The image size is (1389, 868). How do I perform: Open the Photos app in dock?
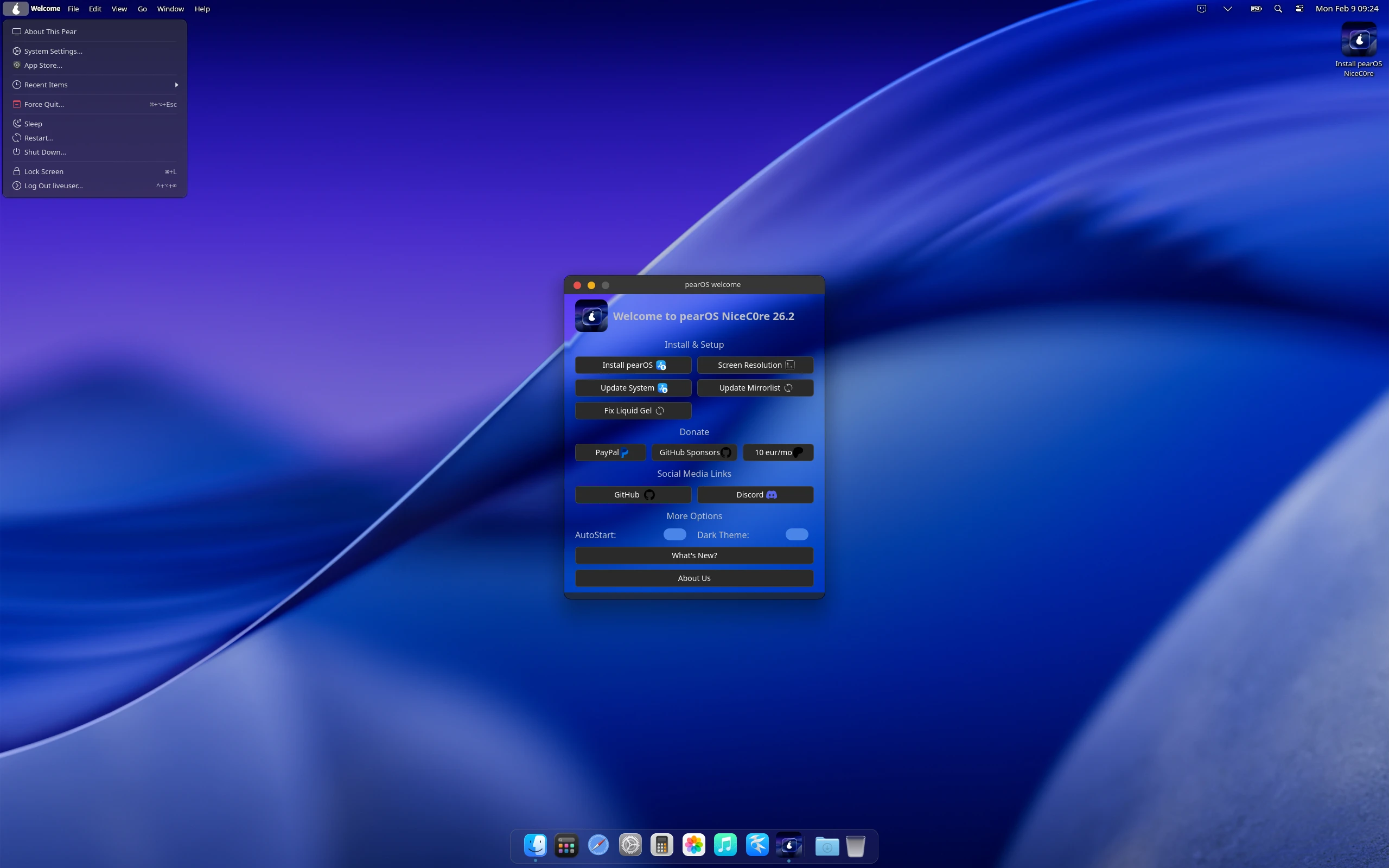(693, 845)
